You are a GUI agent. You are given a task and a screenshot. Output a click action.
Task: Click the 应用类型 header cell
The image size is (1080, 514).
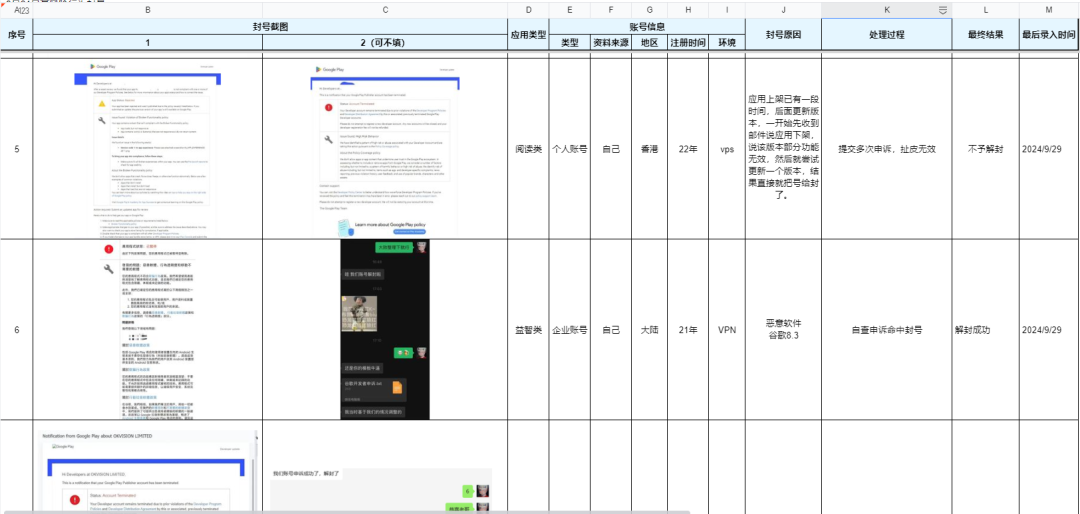[528, 34]
